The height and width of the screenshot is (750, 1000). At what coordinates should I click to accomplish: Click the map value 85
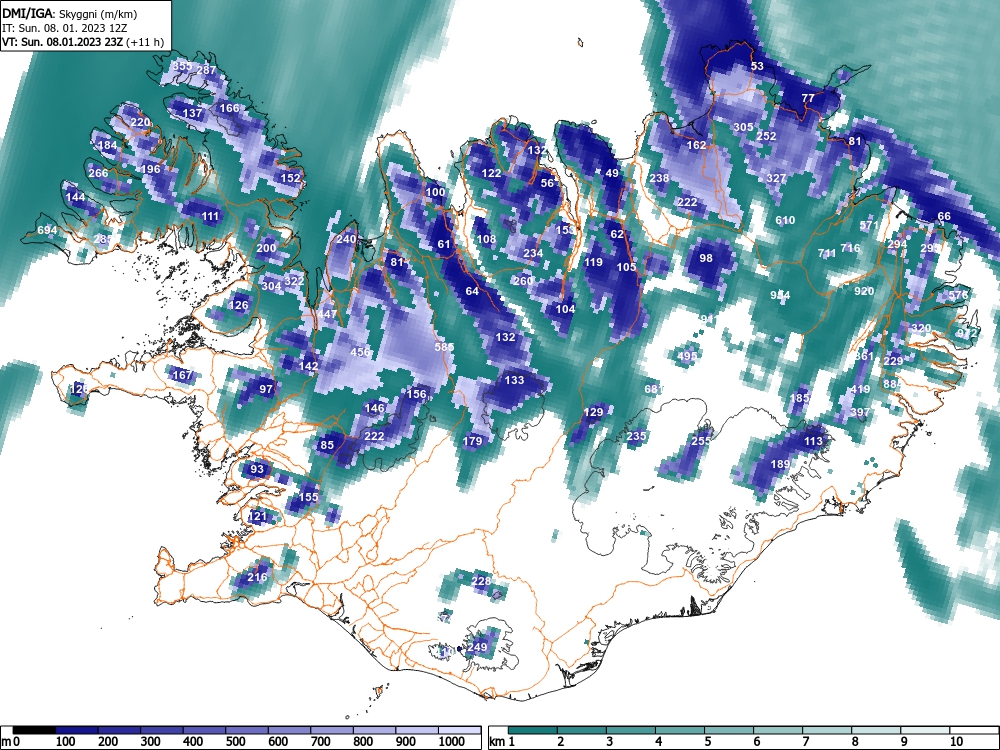[x=327, y=445]
